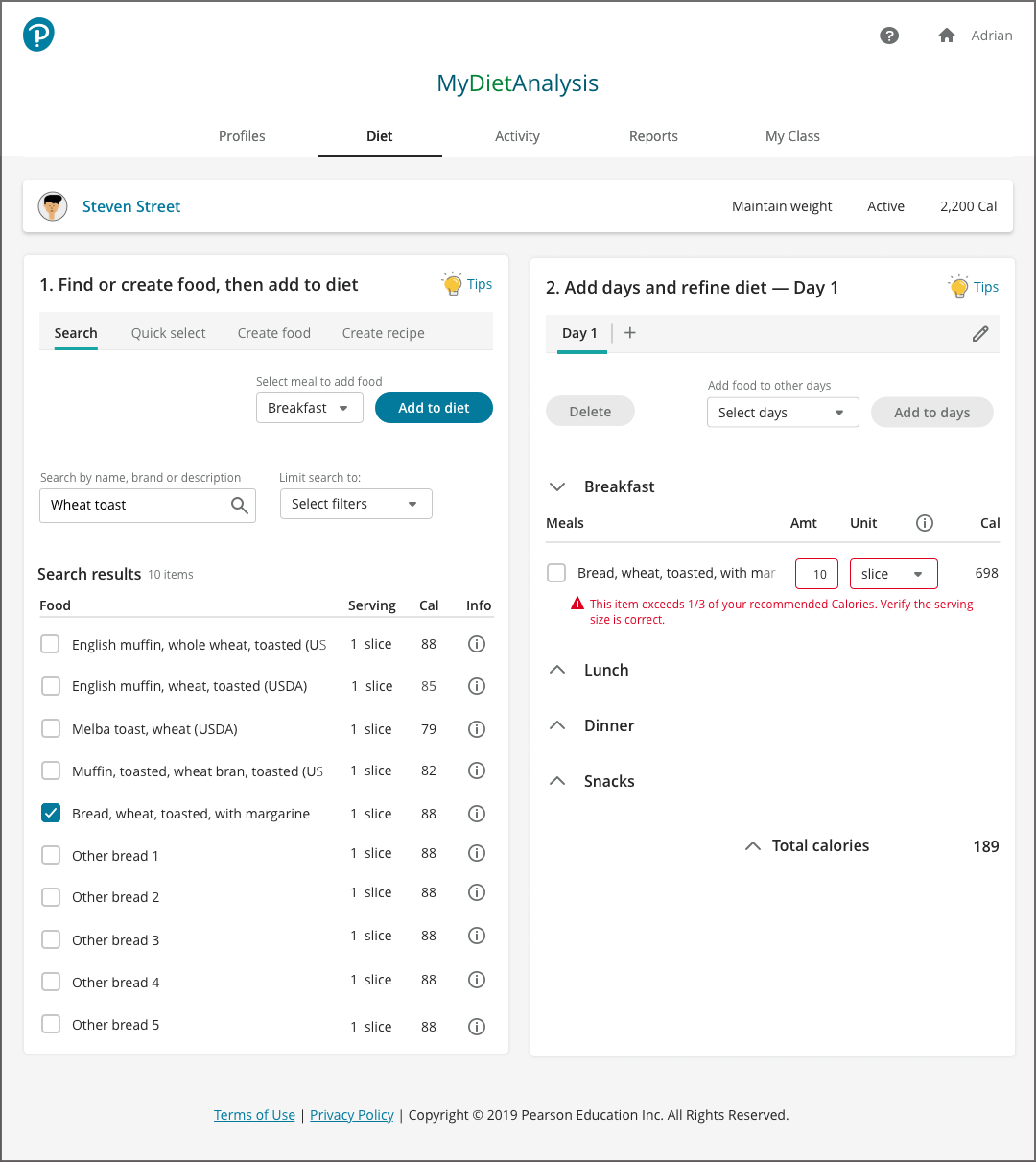Check the Other bread 3 result
Viewport: 1036px width, 1162px height.
(51, 940)
